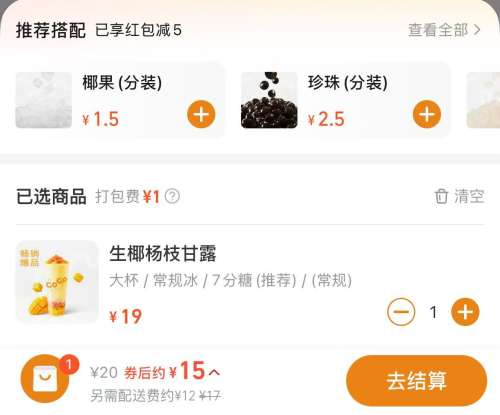
Task: Open the 生椰杨枝甘露 drink thumbnail
Action: [x=57, y=282]
